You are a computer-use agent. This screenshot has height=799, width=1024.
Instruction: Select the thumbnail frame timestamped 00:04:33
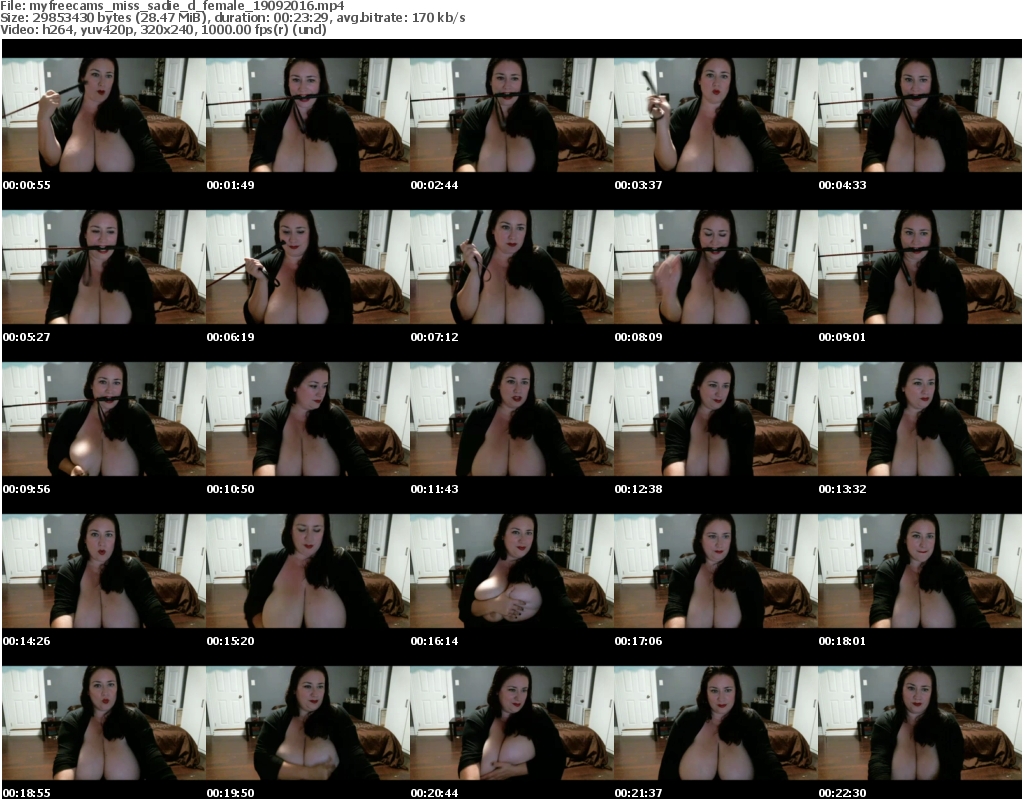coord(920,115)
